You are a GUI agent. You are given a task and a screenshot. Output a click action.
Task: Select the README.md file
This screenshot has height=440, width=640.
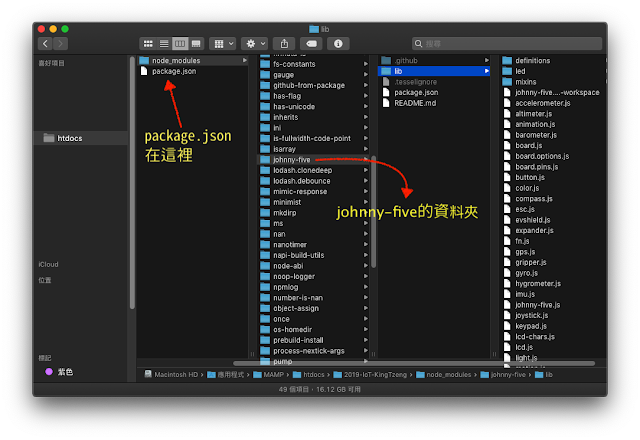pos(434,103)
